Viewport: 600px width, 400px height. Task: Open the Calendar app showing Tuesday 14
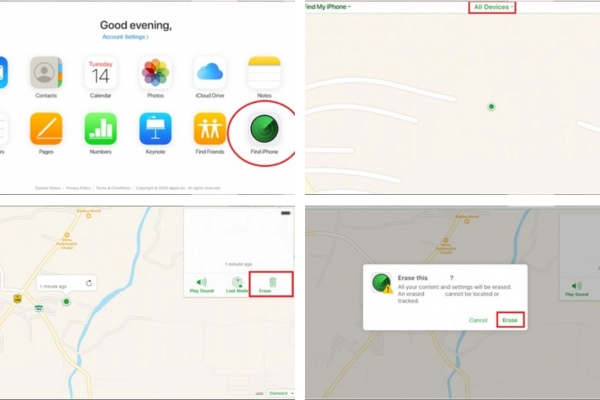(x=101, y=73)
